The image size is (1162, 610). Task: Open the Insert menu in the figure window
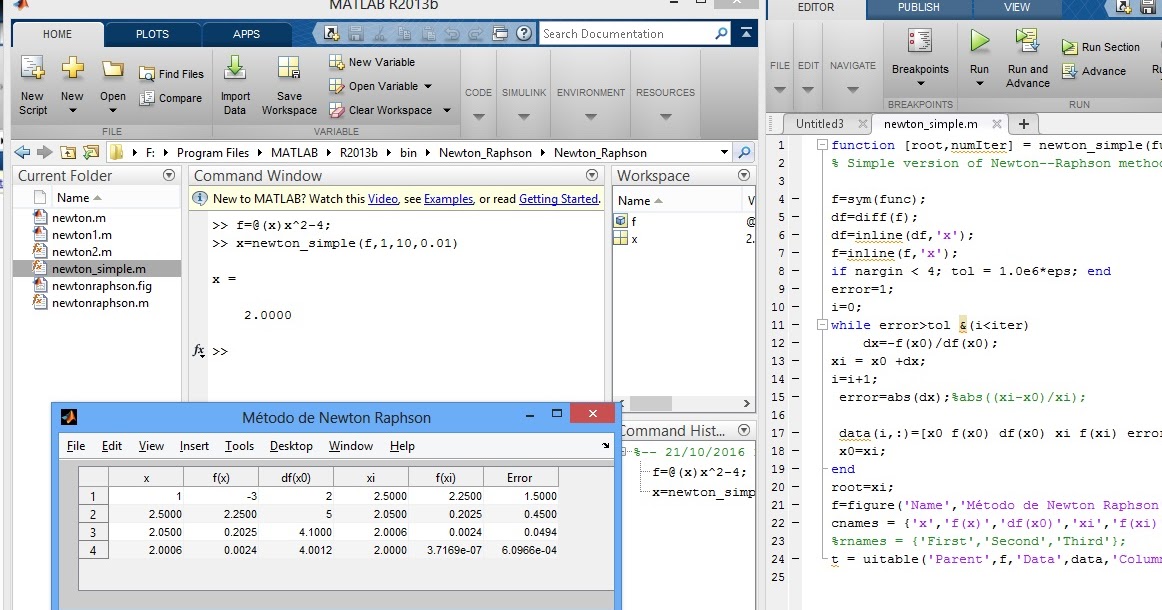point(194,445)
